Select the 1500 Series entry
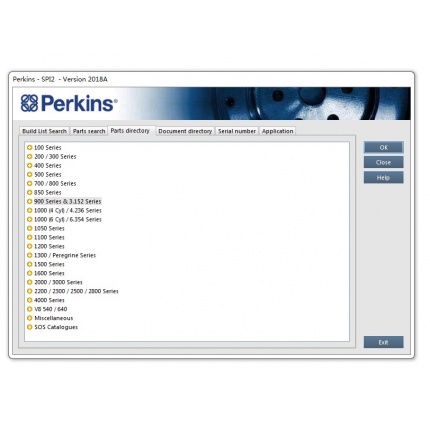The height and width of the screenshot is (430, 430). [49, 264]
